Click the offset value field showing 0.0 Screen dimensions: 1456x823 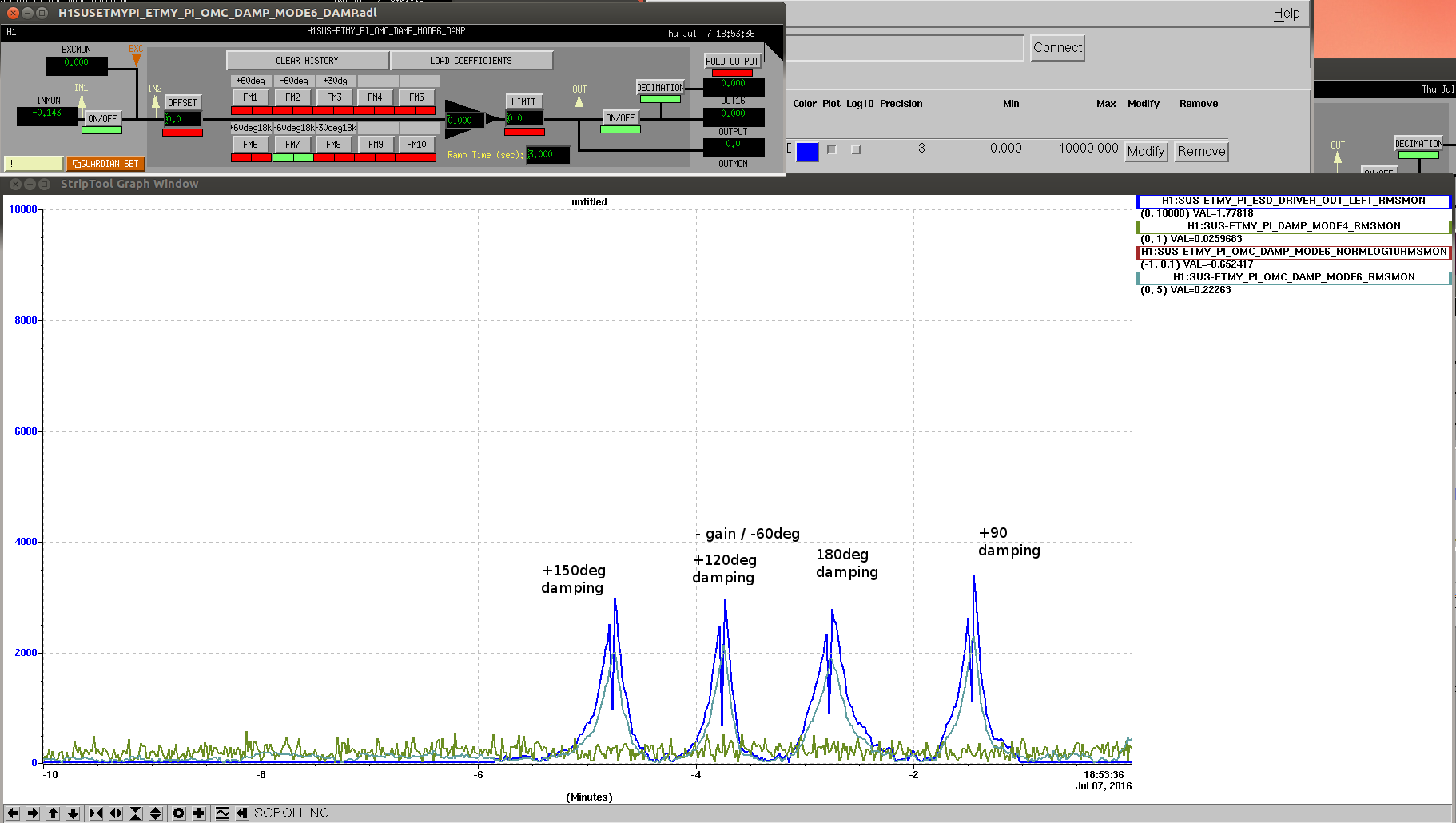pyautogui.click(x=183, y=119)
